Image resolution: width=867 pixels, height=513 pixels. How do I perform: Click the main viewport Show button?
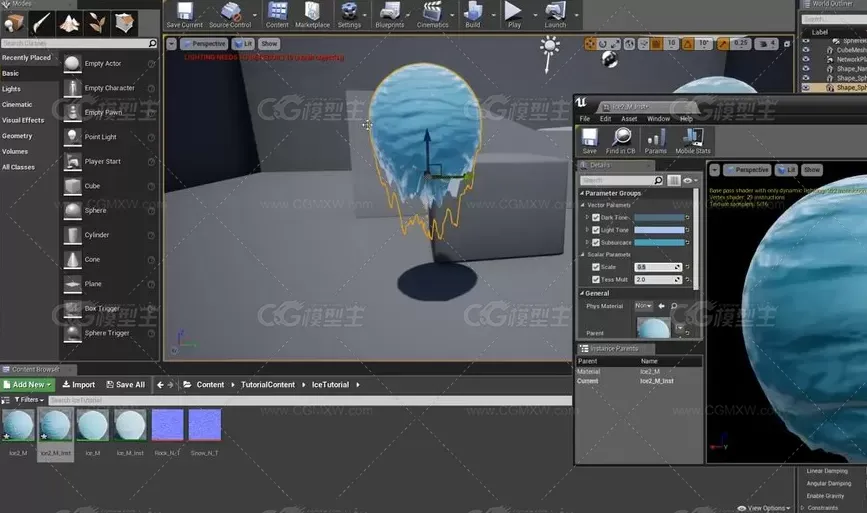pos(269,44)
